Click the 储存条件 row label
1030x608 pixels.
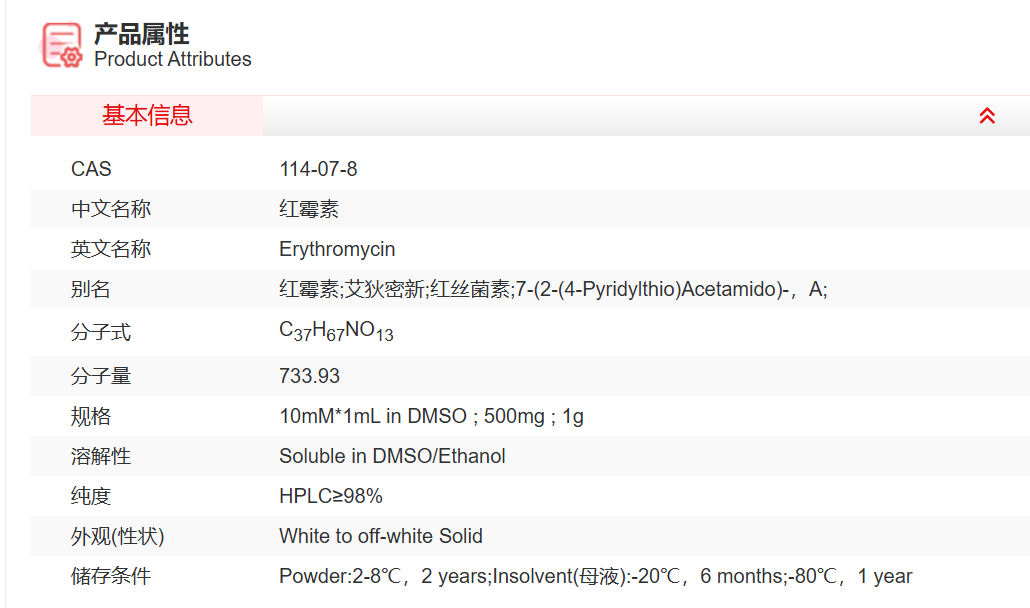pyautogui.click(x=111, y=576)
